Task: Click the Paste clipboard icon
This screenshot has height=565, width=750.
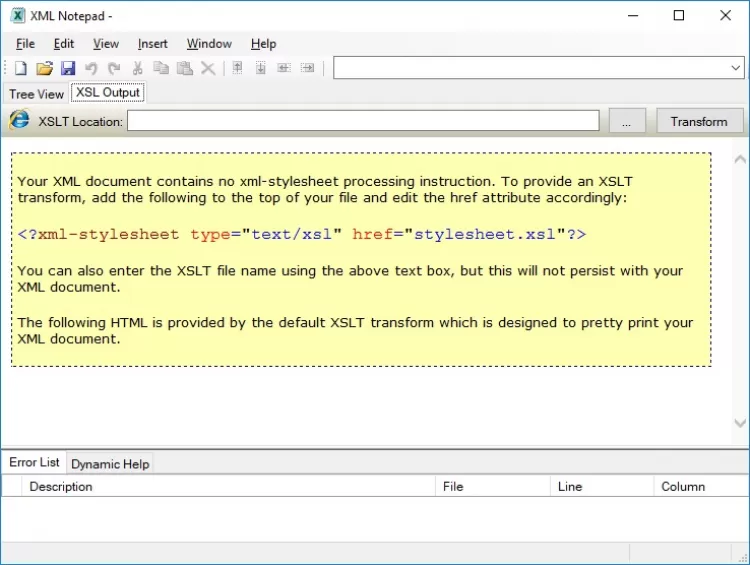Action: point(184,68)
